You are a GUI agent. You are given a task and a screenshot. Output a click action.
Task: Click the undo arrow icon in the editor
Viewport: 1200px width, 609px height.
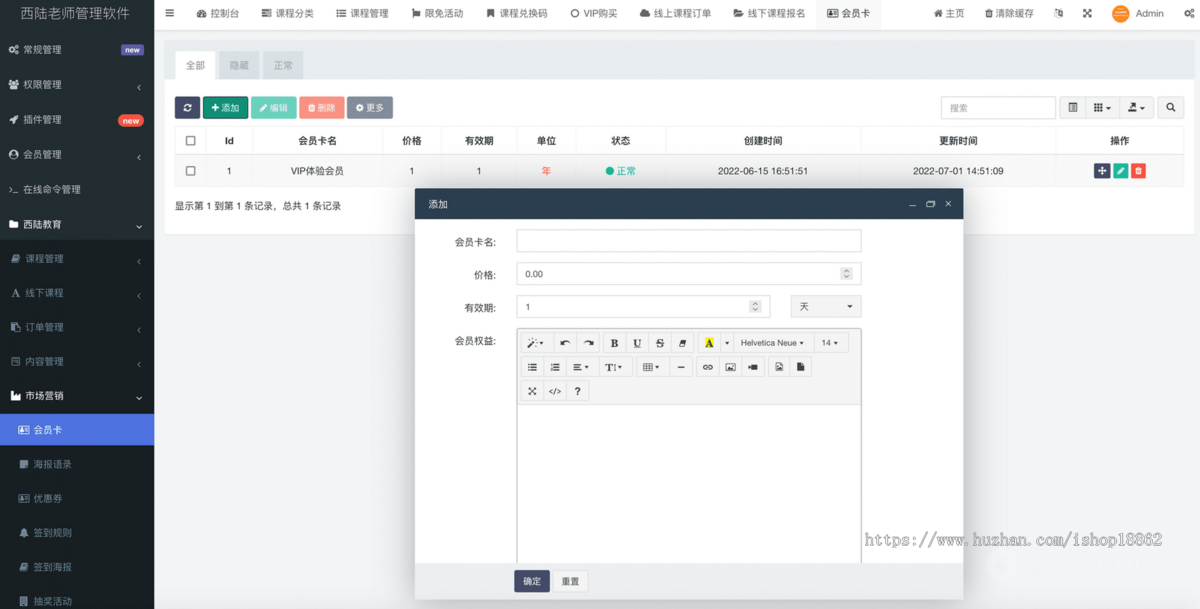565,342
